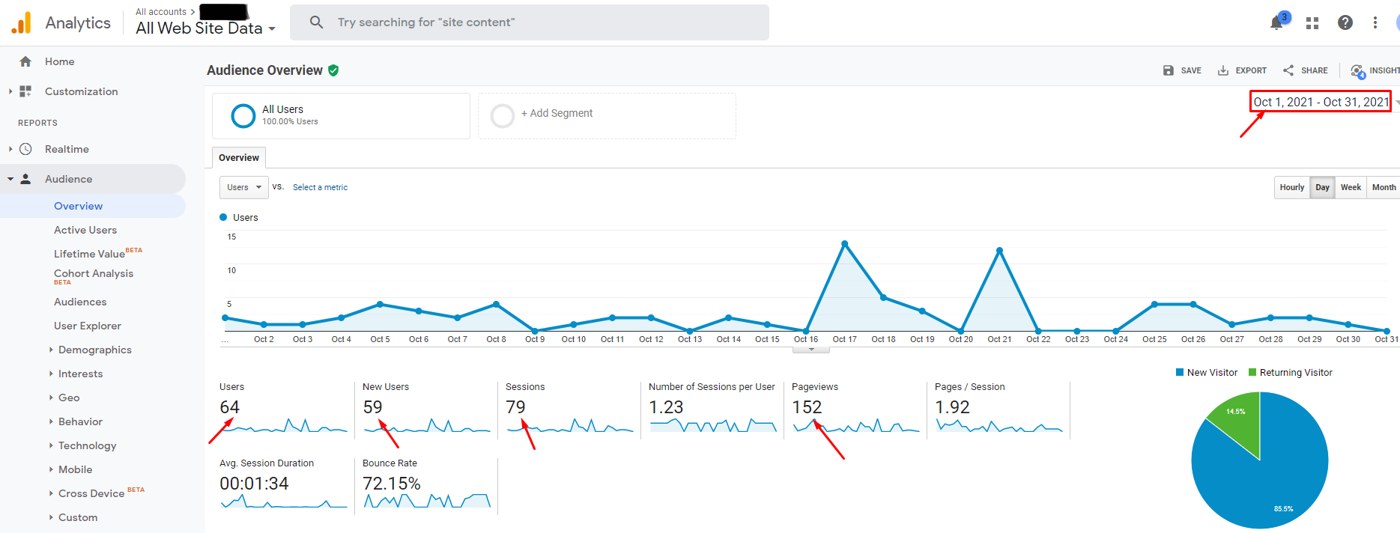The height and width of the screenshot is (533, 1400).
Task: Click the New Users metric card
Action: 426,409
